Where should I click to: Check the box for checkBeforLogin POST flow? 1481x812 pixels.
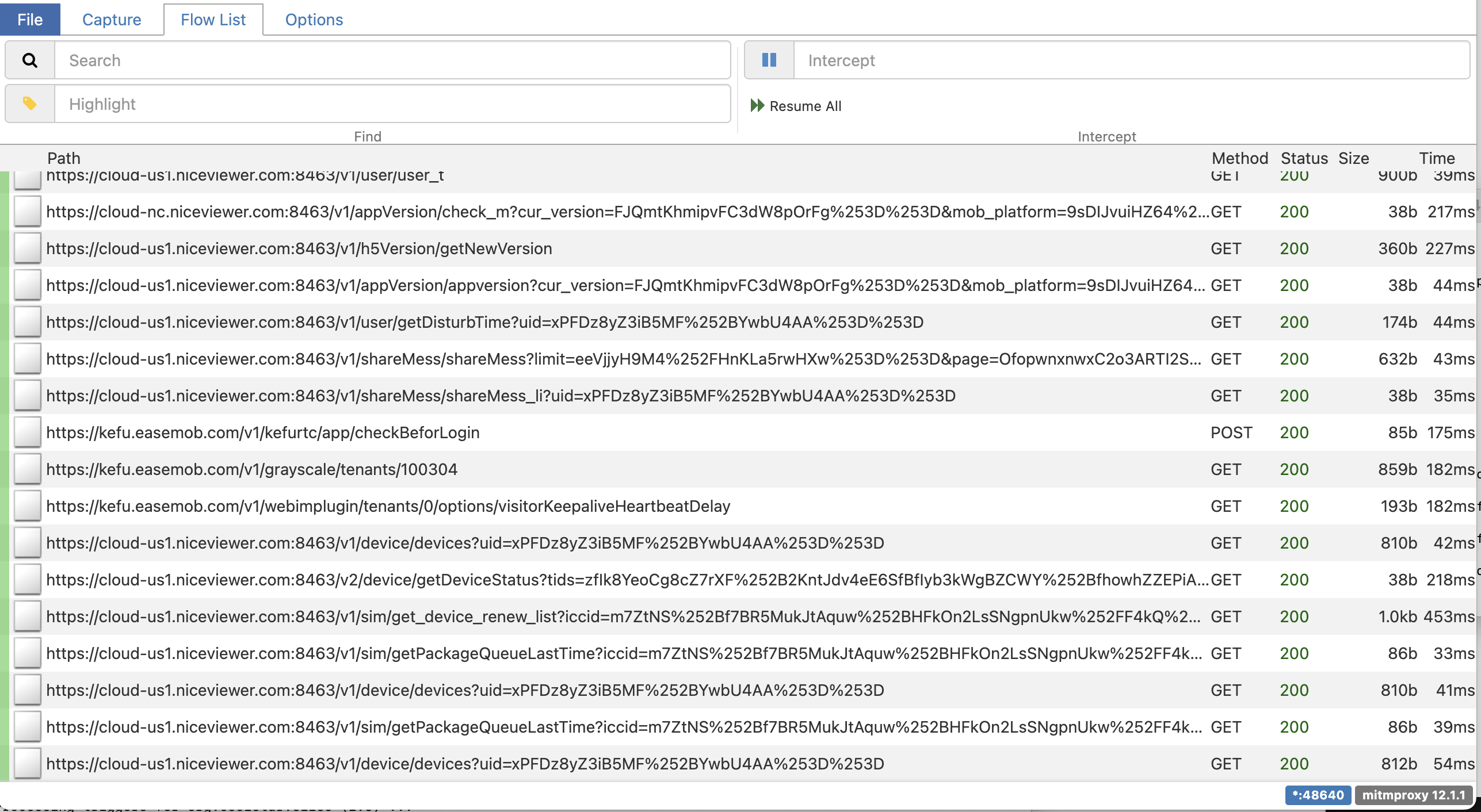28,432
